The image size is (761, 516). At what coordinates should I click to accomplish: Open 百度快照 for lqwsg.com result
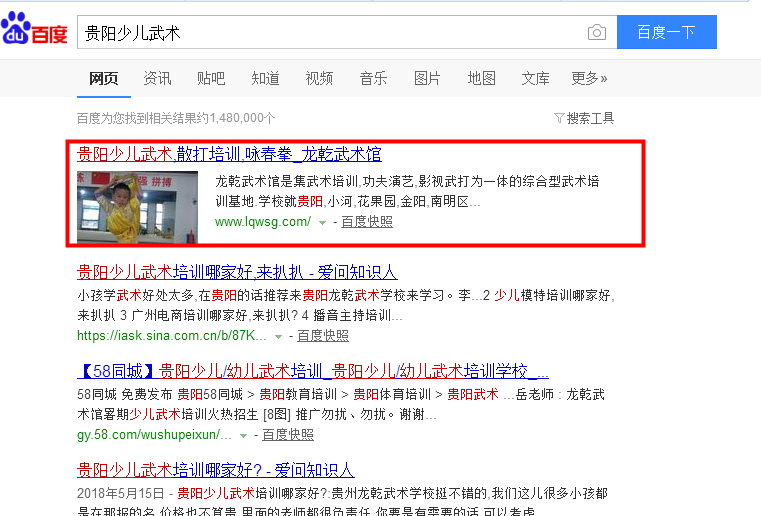(x=367, y=222)
